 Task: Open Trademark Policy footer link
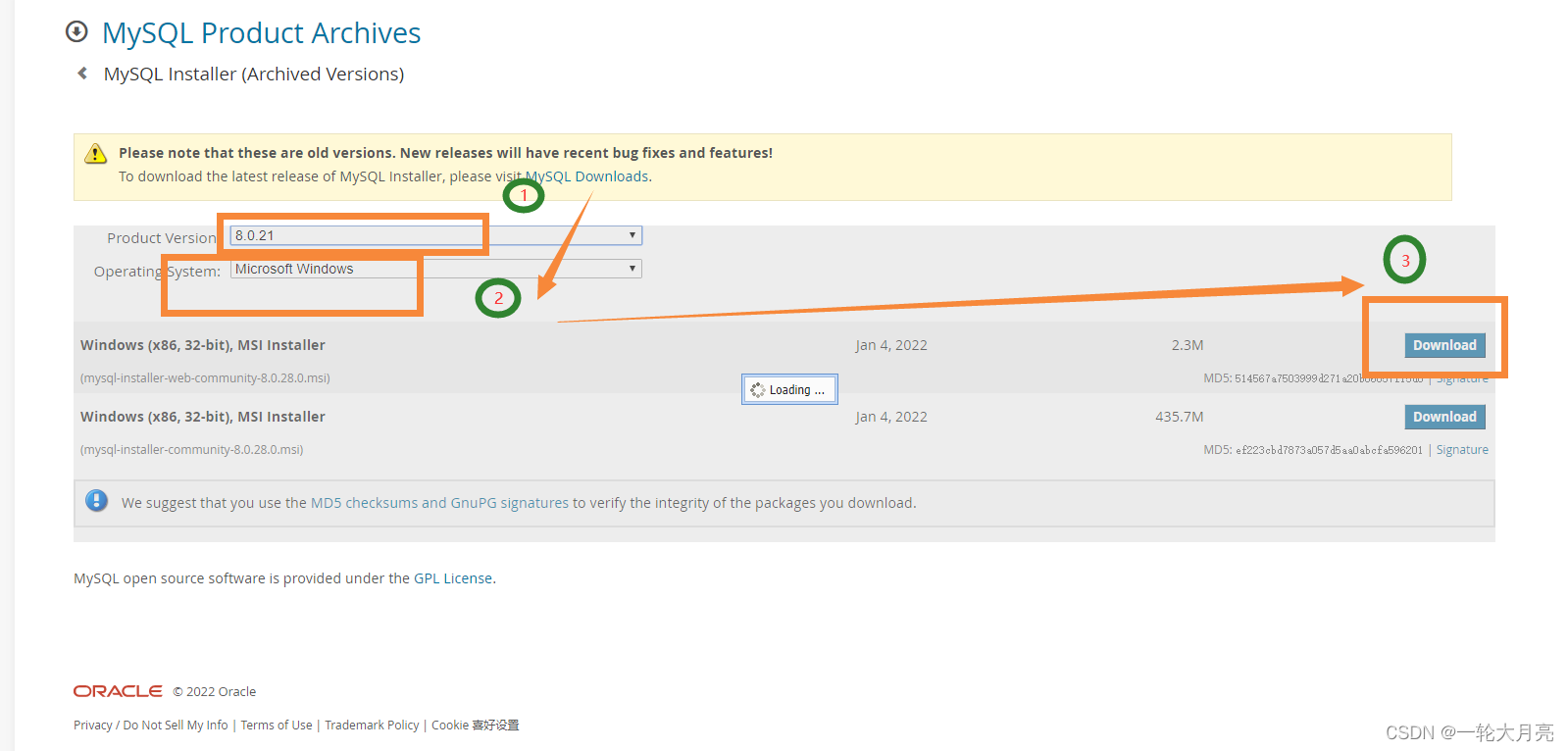point(372,726)
